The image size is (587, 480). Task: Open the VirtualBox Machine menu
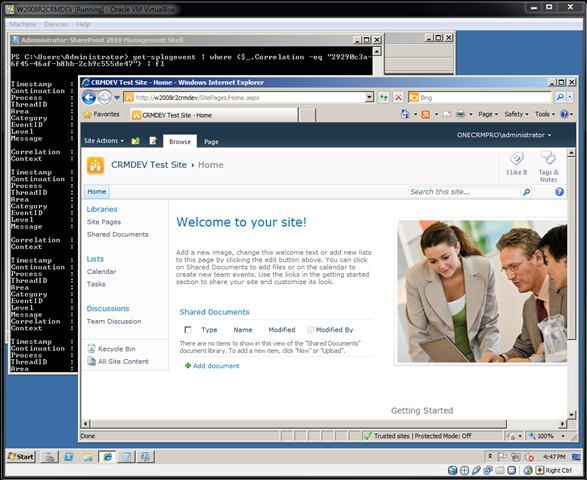click(22, 24)
